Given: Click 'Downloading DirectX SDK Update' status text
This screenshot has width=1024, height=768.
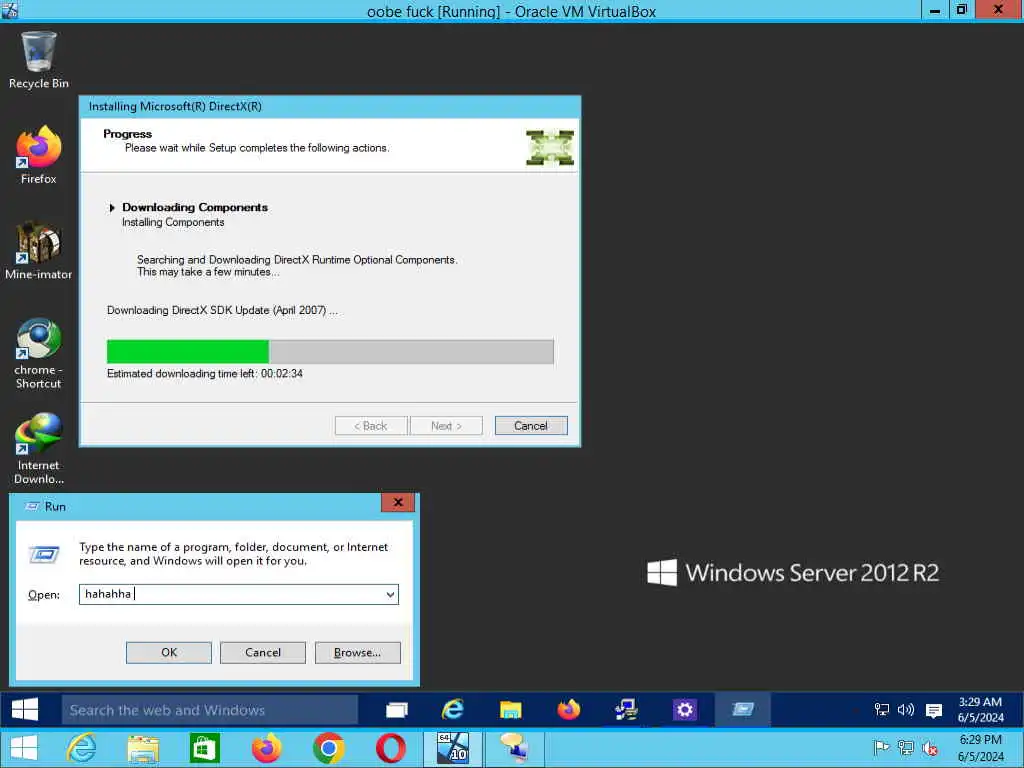Looking at the screenshot, I should click(222, 310).
